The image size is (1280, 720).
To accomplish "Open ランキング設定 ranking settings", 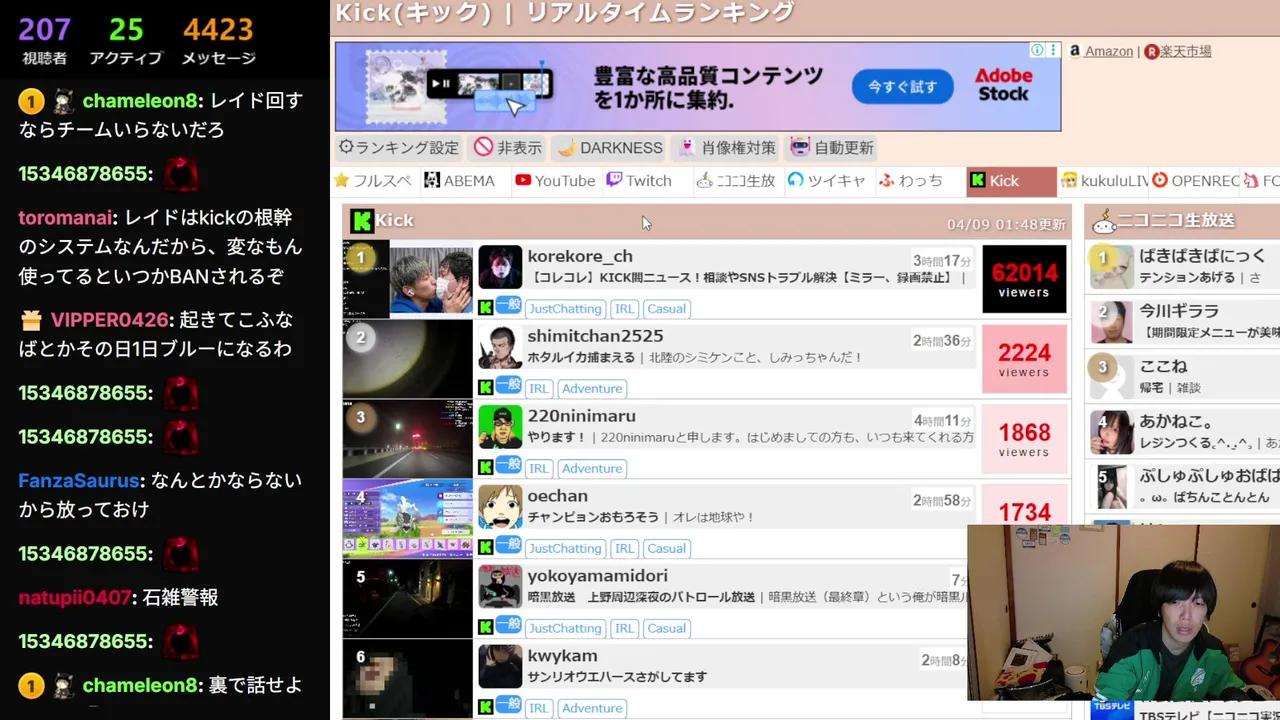I will coord(399,147).
